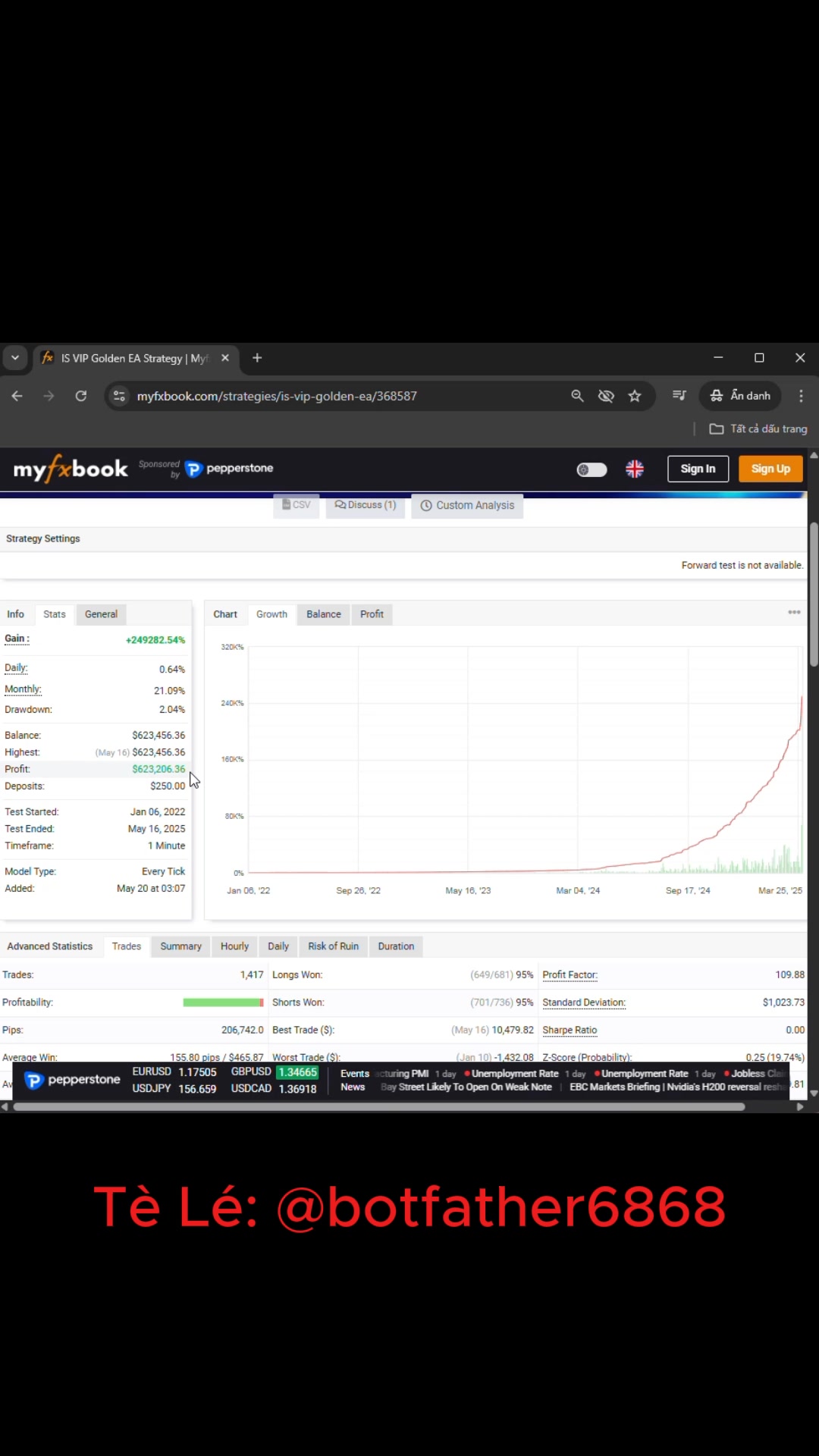Bookmark this page with the star

coord(635,396)
